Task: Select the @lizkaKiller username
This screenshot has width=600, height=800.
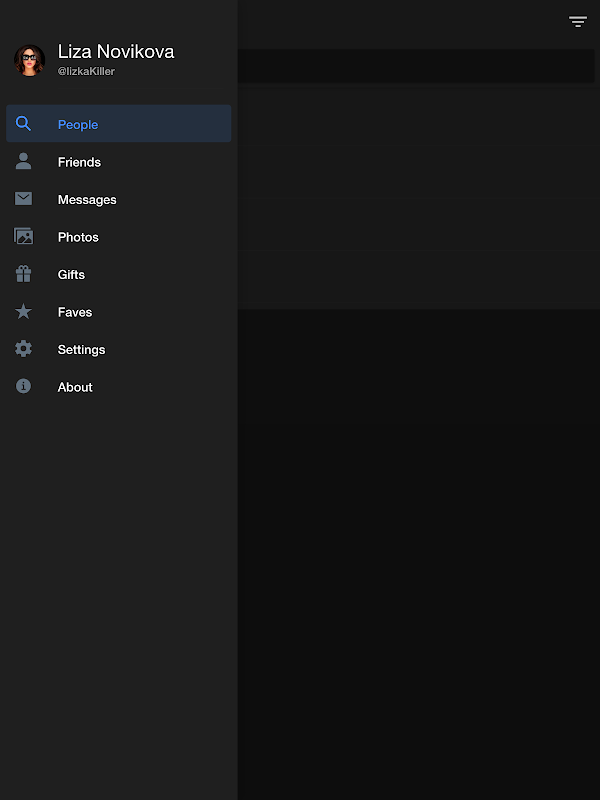Action: click(86, 71)
